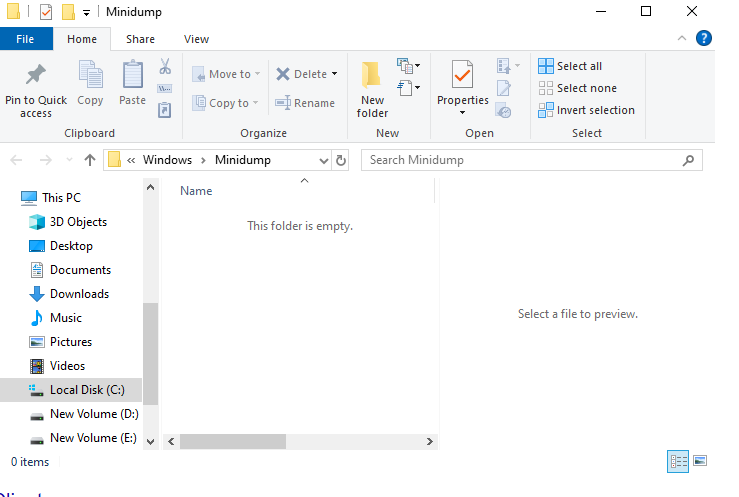
Task: Click navigation pane scroll down arrow
Action: tap(150, 442)
